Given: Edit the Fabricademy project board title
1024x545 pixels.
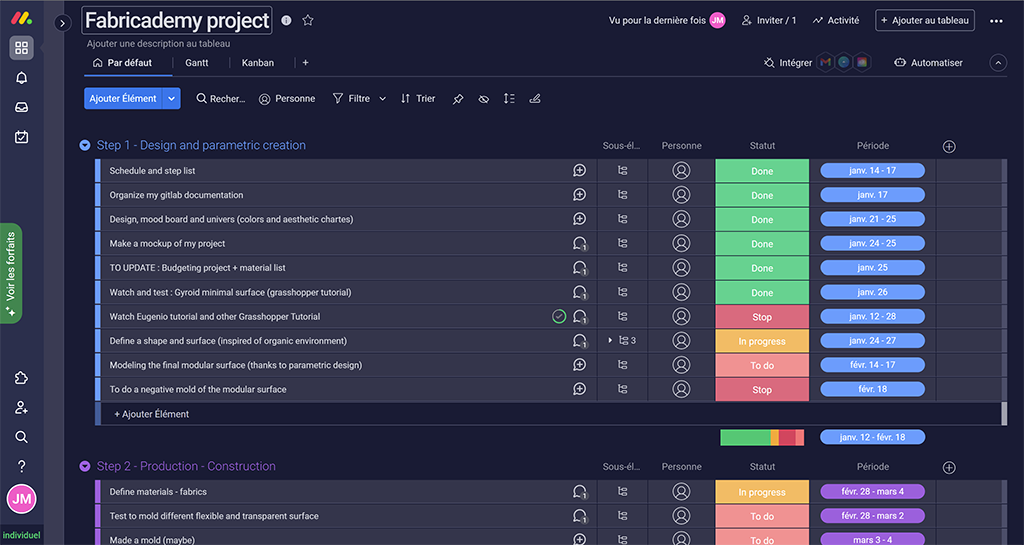Looking at the screenshot, I should tap(177, 21).
